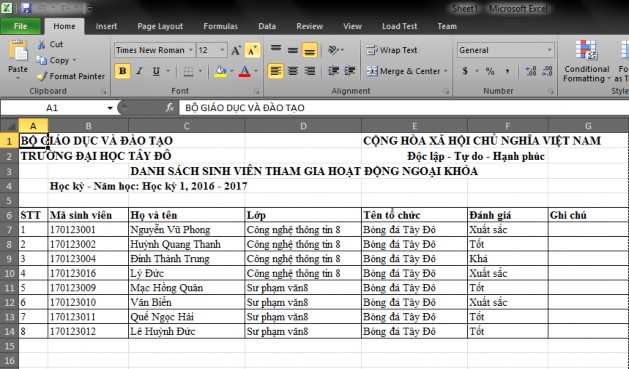Open the Underline style dropdown arrow

click(x=168, y=71)
